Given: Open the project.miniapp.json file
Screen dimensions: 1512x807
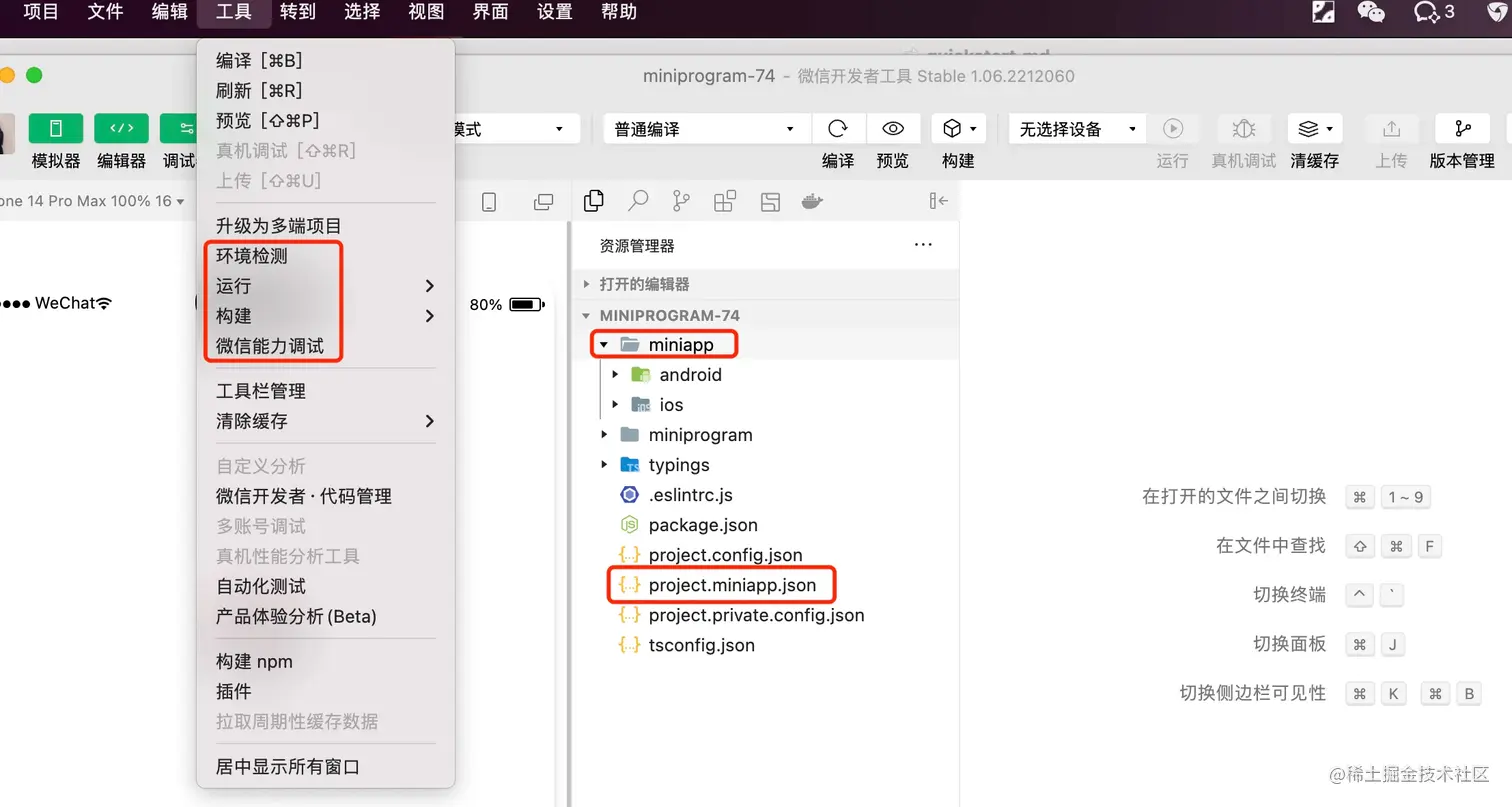Looking at the screenshot, I should (x=766, y=585).
